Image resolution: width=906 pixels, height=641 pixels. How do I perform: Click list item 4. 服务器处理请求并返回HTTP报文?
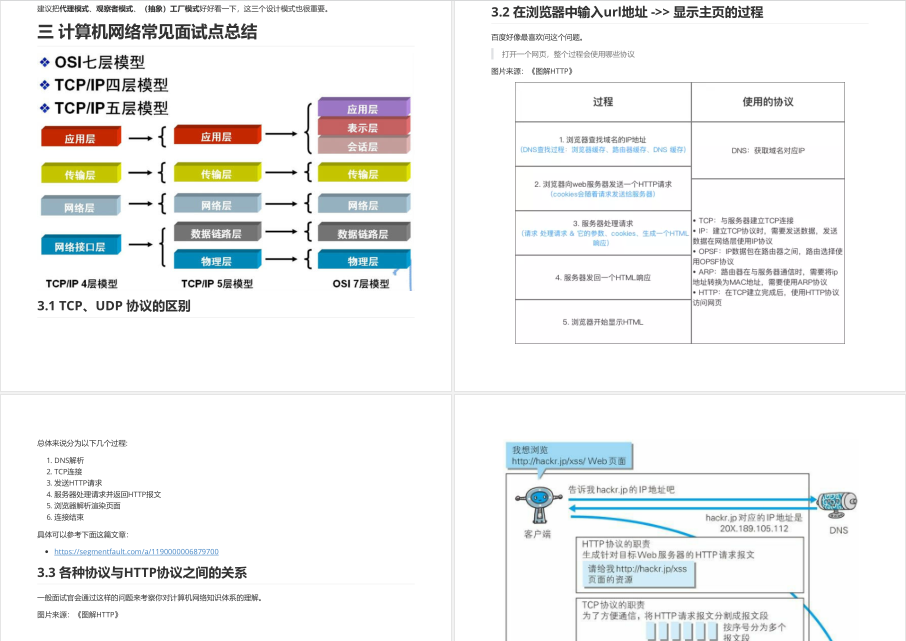click(103, 494)
